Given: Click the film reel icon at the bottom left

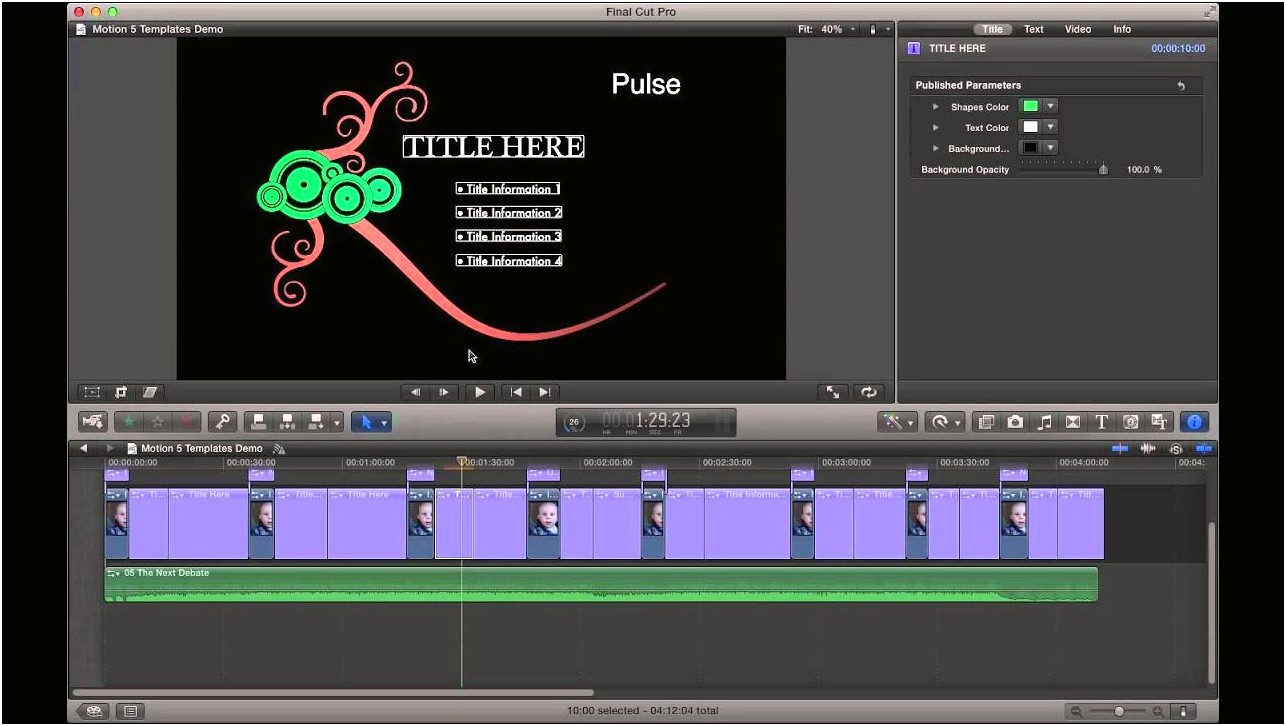Looking at the screenshot, I should click(94, 712).
